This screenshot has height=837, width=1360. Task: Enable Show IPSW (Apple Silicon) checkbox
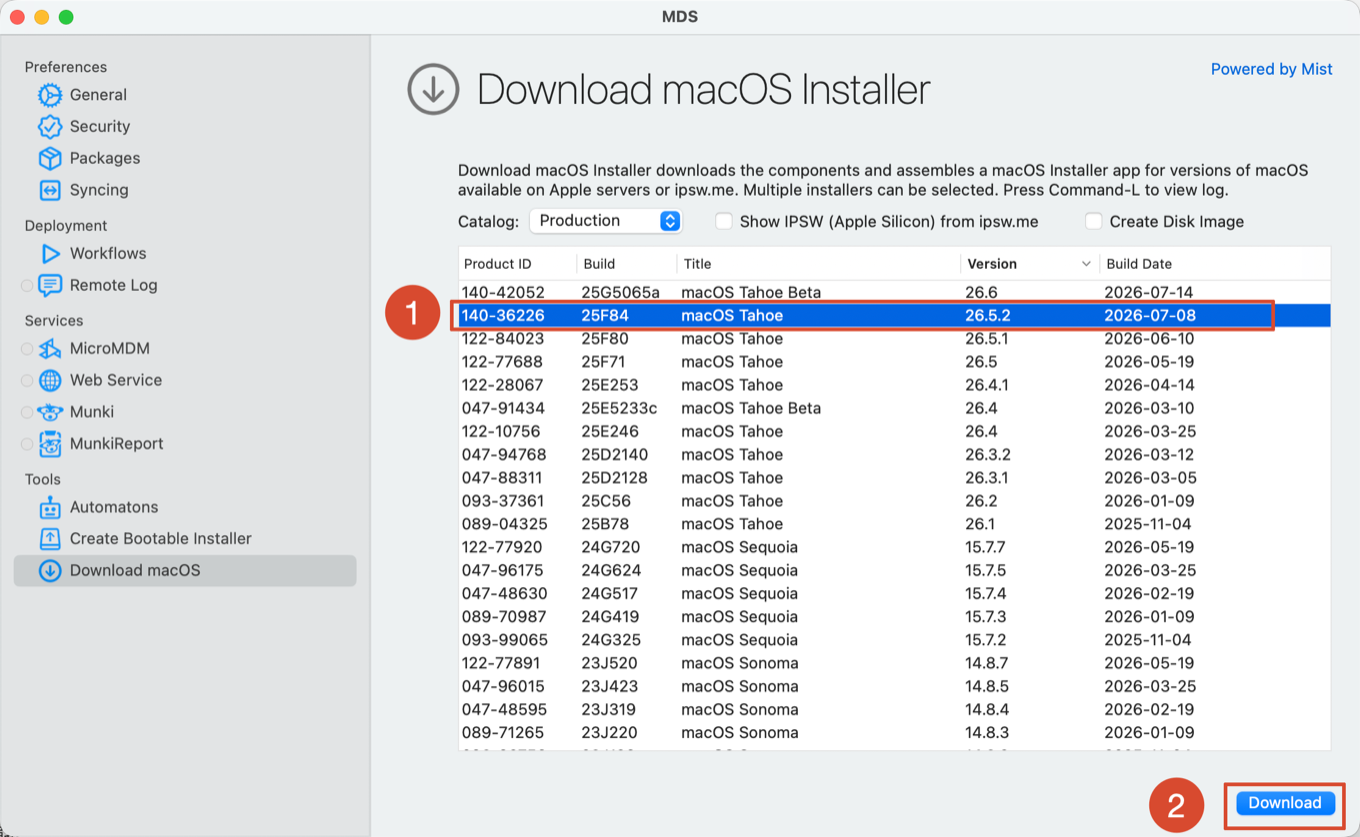(x=724, y=221)
